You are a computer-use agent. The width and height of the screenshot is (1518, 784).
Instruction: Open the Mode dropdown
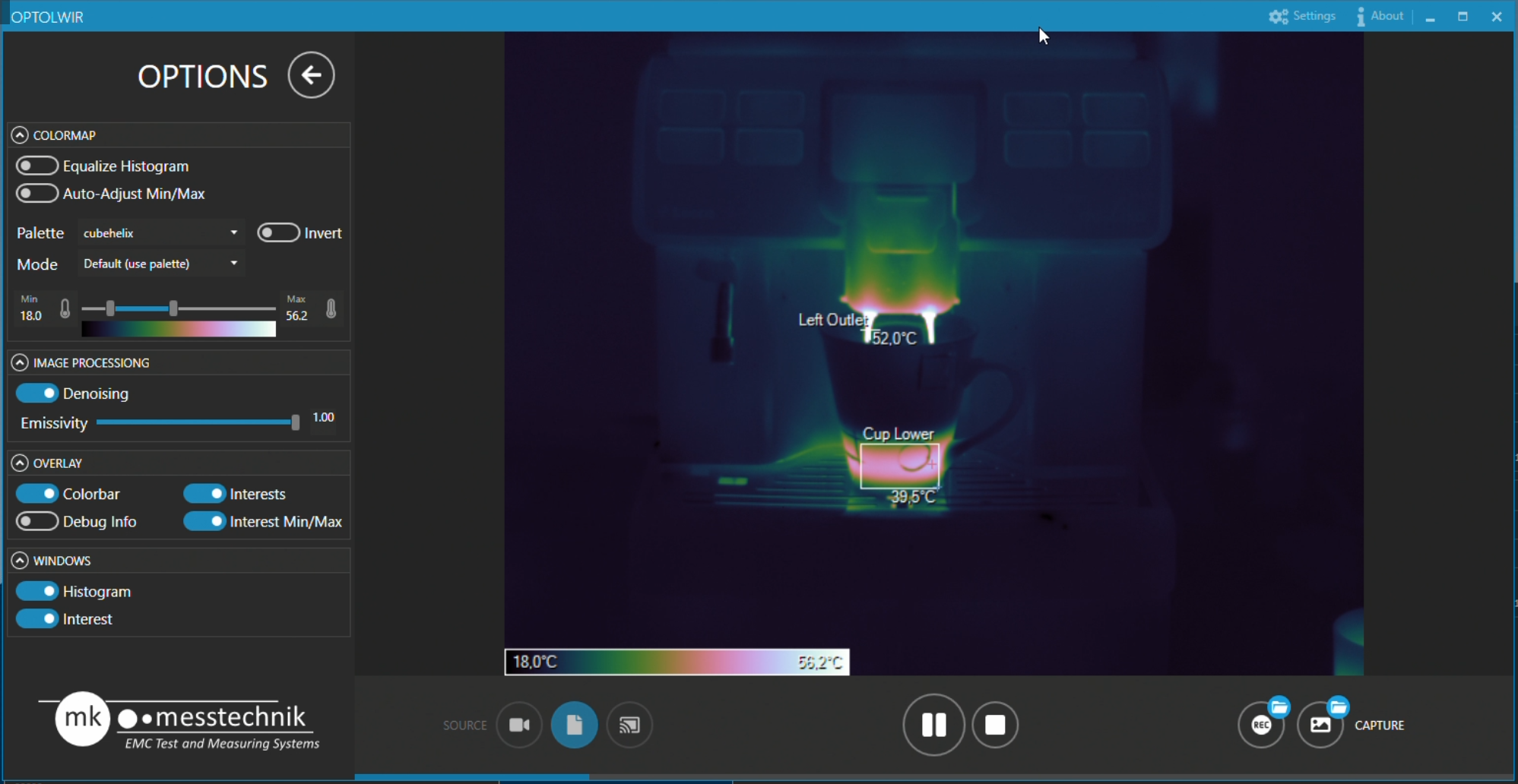tap(160, 264)
